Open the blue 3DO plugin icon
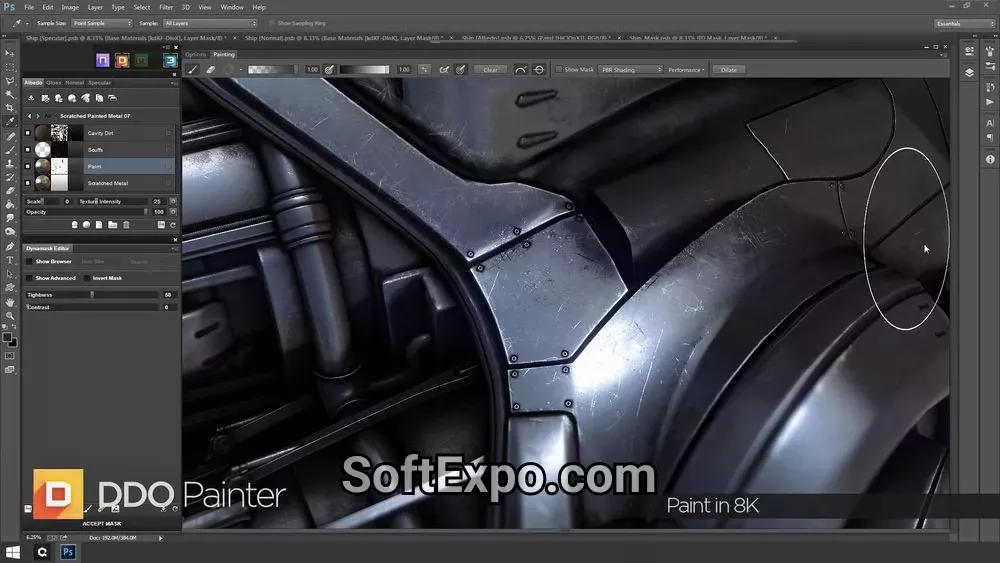The width and height of the screenshot is (1000, 563). 170,60
